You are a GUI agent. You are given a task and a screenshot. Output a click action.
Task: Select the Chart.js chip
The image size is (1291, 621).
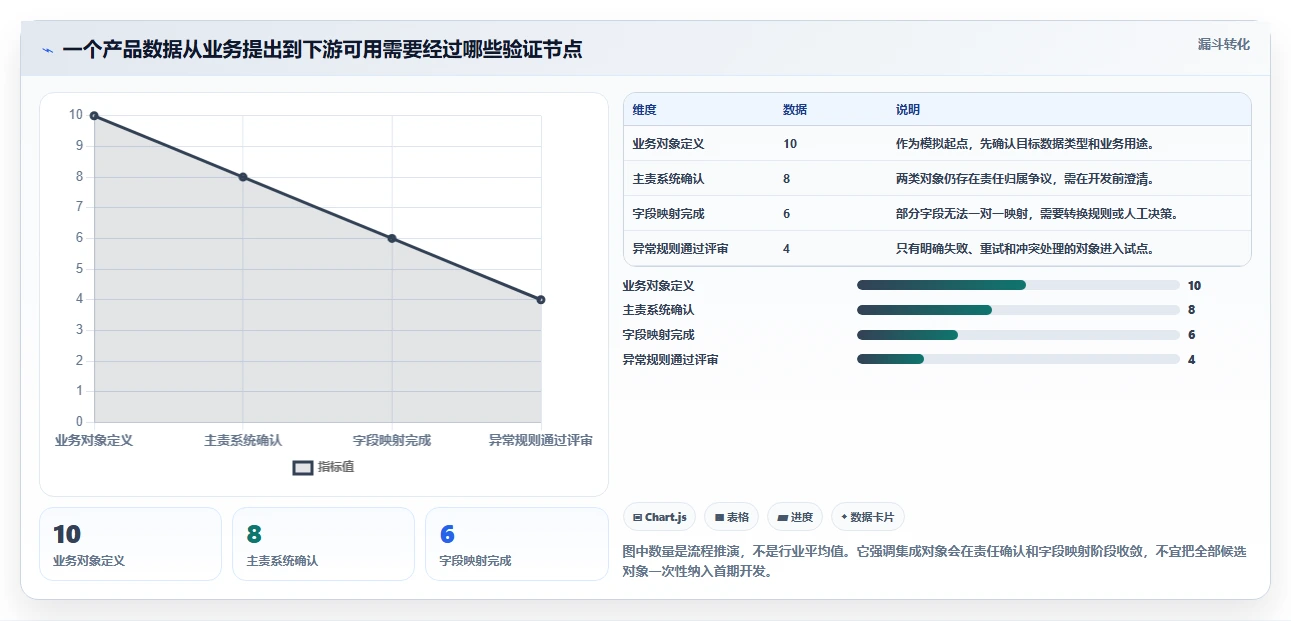660,517
